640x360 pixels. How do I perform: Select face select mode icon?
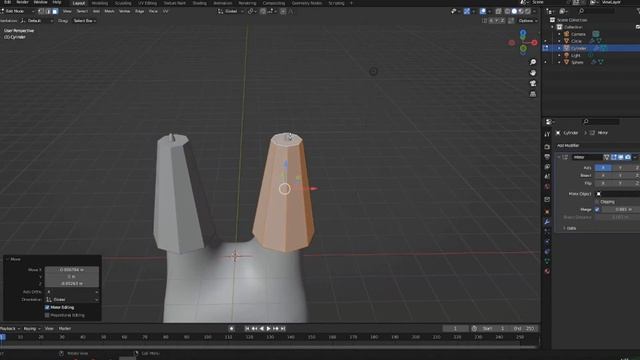[x=55, y=11]
